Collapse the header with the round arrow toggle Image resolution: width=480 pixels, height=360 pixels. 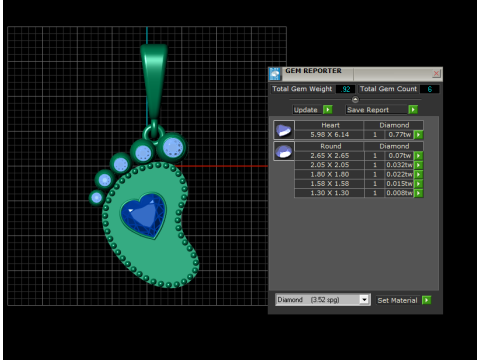(355, 99)
